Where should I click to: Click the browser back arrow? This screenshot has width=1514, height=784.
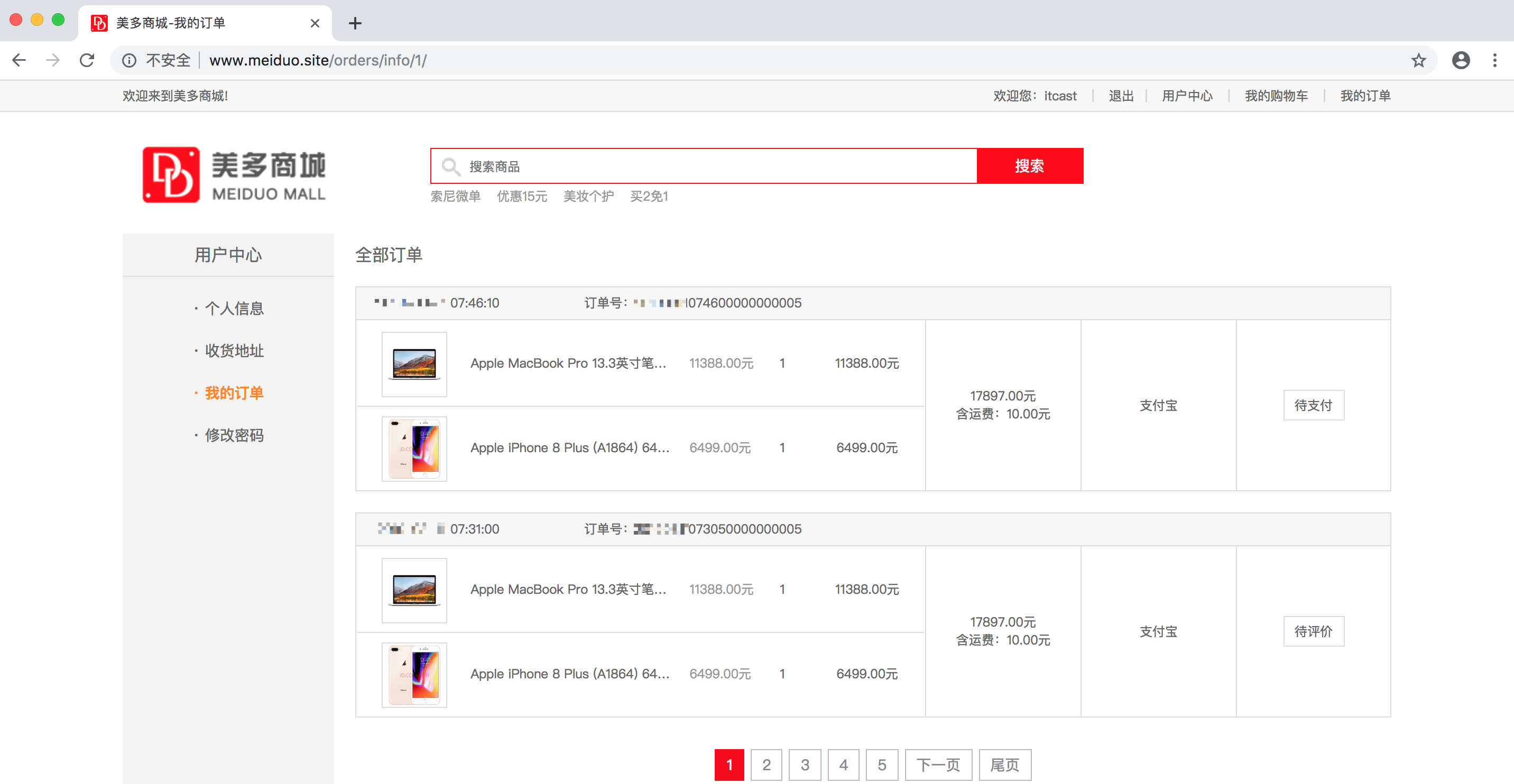coord(20,60)
